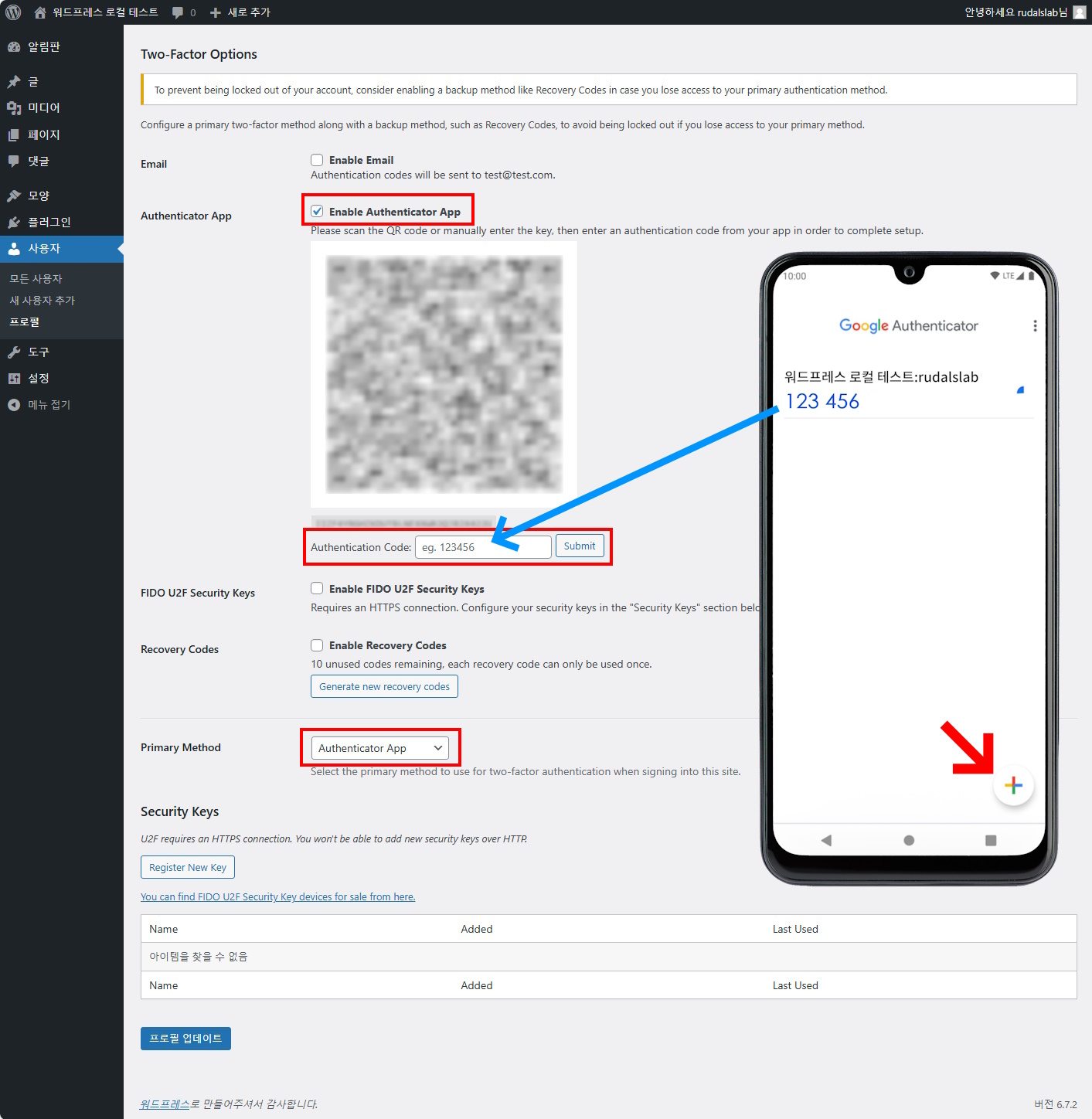The image size is (1092, 1119).
Task: Open the site home icon in admin bar
Action: (x=40, y=12)
